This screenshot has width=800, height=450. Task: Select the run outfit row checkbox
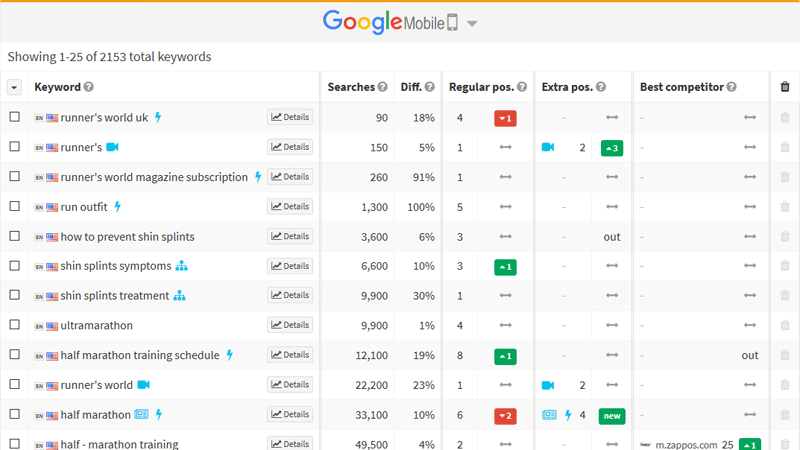(x=14, y=206)
